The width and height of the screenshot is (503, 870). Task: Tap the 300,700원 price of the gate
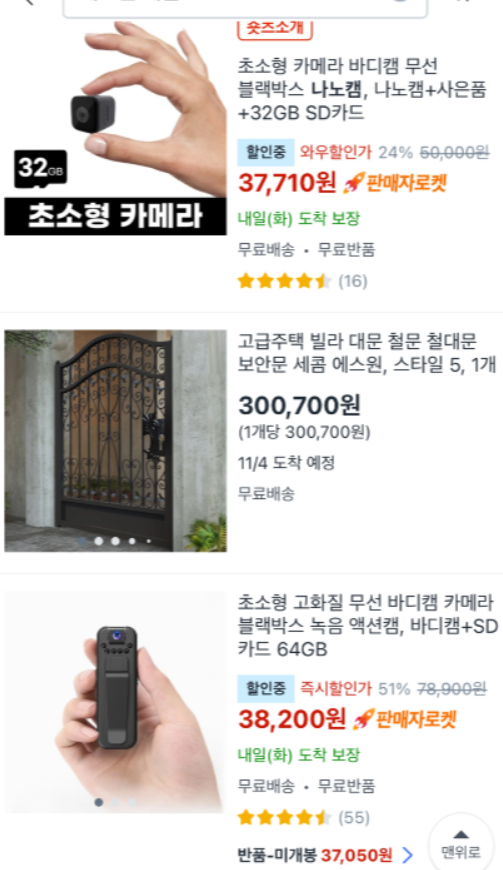(299, 406)
